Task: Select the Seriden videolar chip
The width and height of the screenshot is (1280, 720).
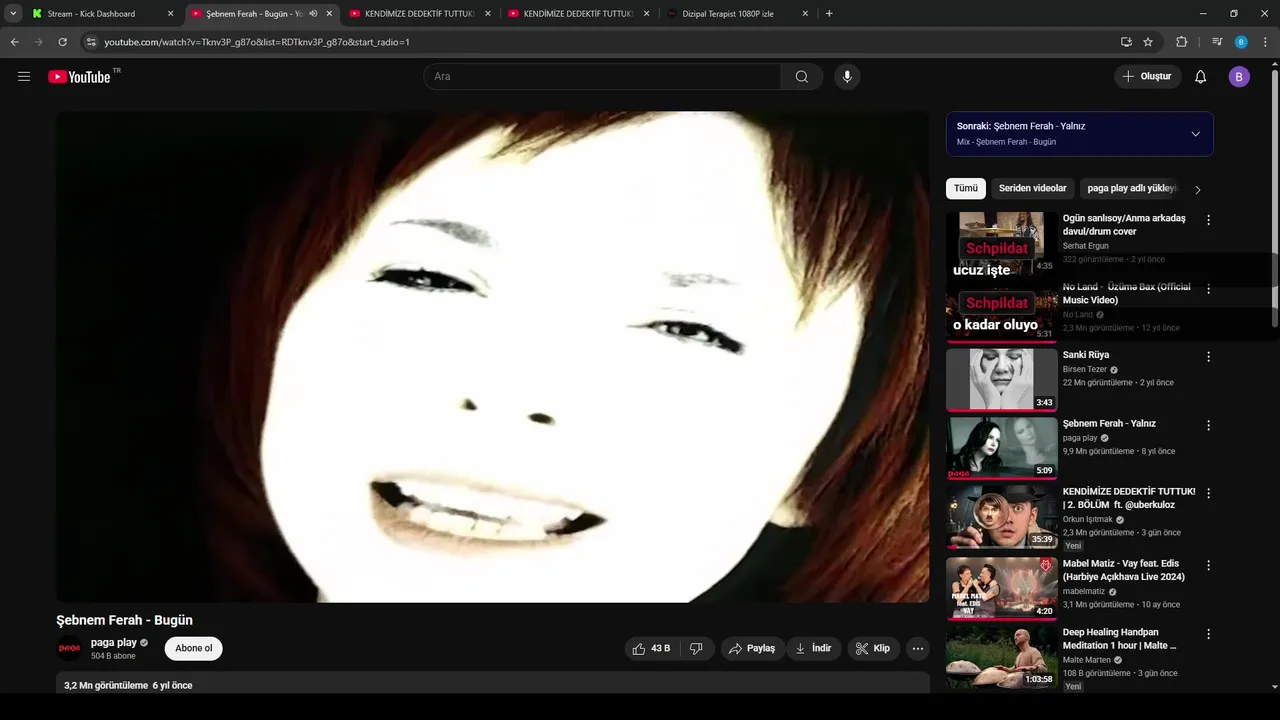Action: [1033, 188]
